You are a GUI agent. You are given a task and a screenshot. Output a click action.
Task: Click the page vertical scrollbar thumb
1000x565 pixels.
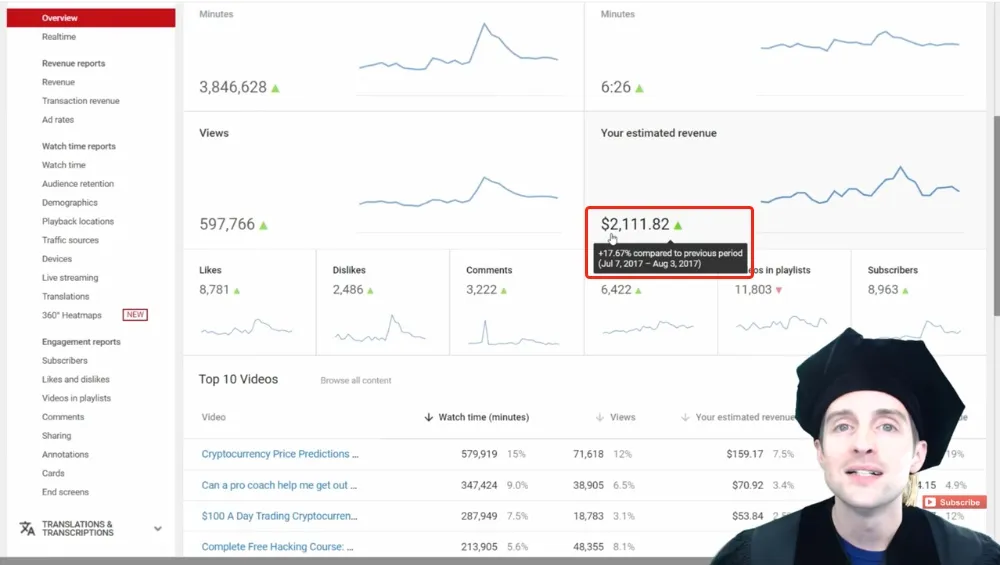coord(996,215)
